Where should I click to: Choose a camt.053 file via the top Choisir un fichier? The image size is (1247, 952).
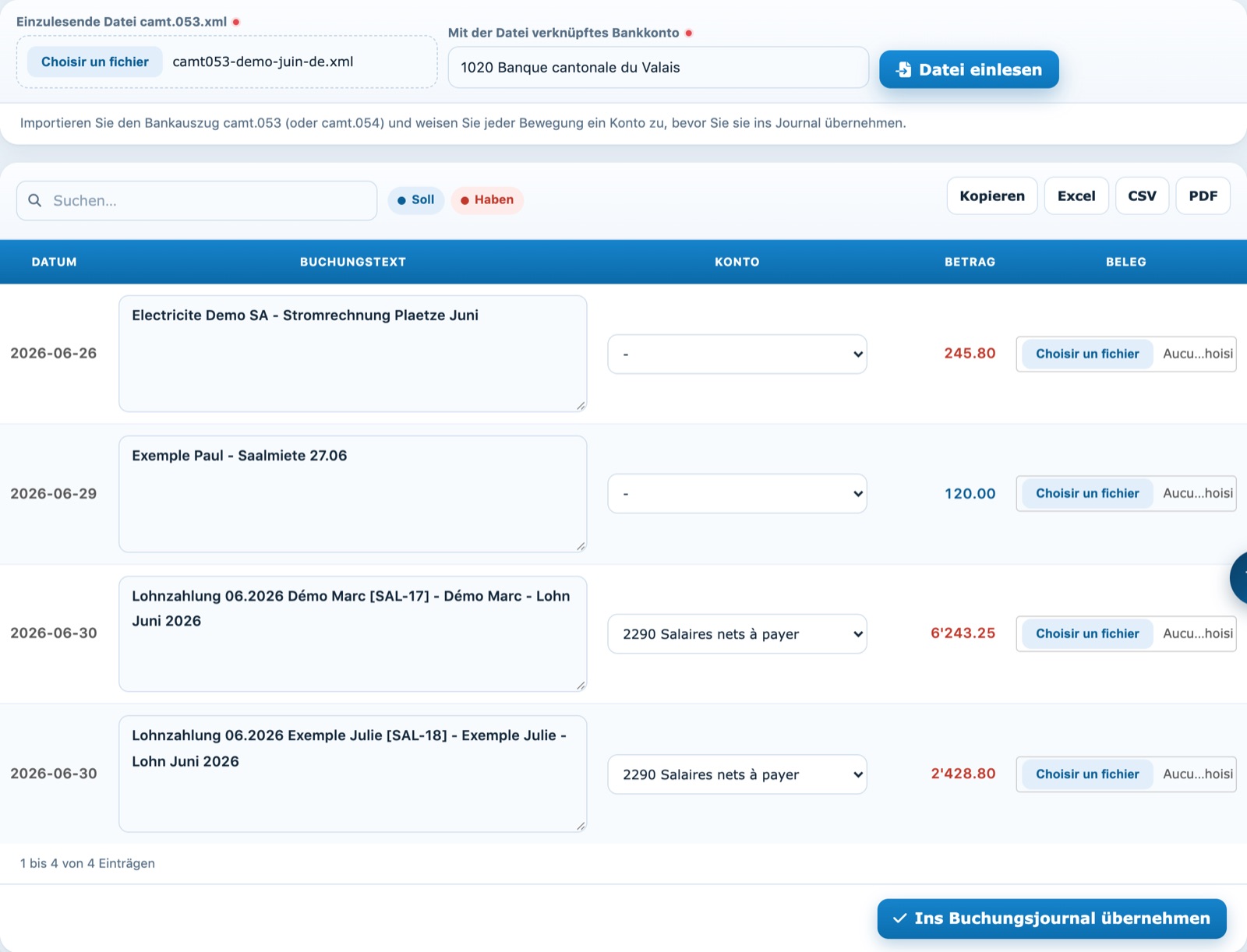point(95,62)
